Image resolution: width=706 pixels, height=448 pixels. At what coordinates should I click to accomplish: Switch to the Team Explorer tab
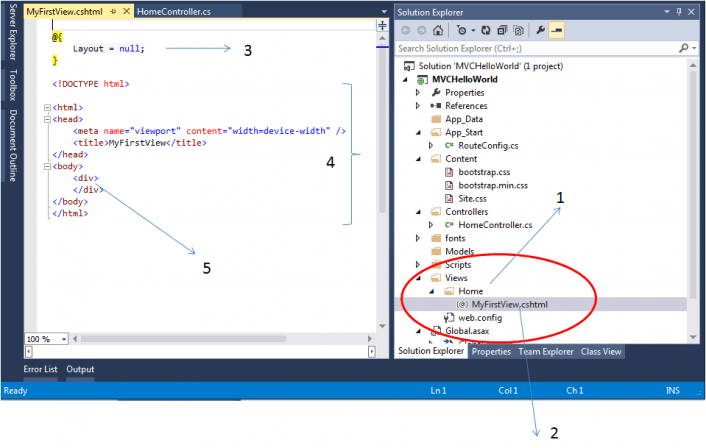click(x=546, y=352)
